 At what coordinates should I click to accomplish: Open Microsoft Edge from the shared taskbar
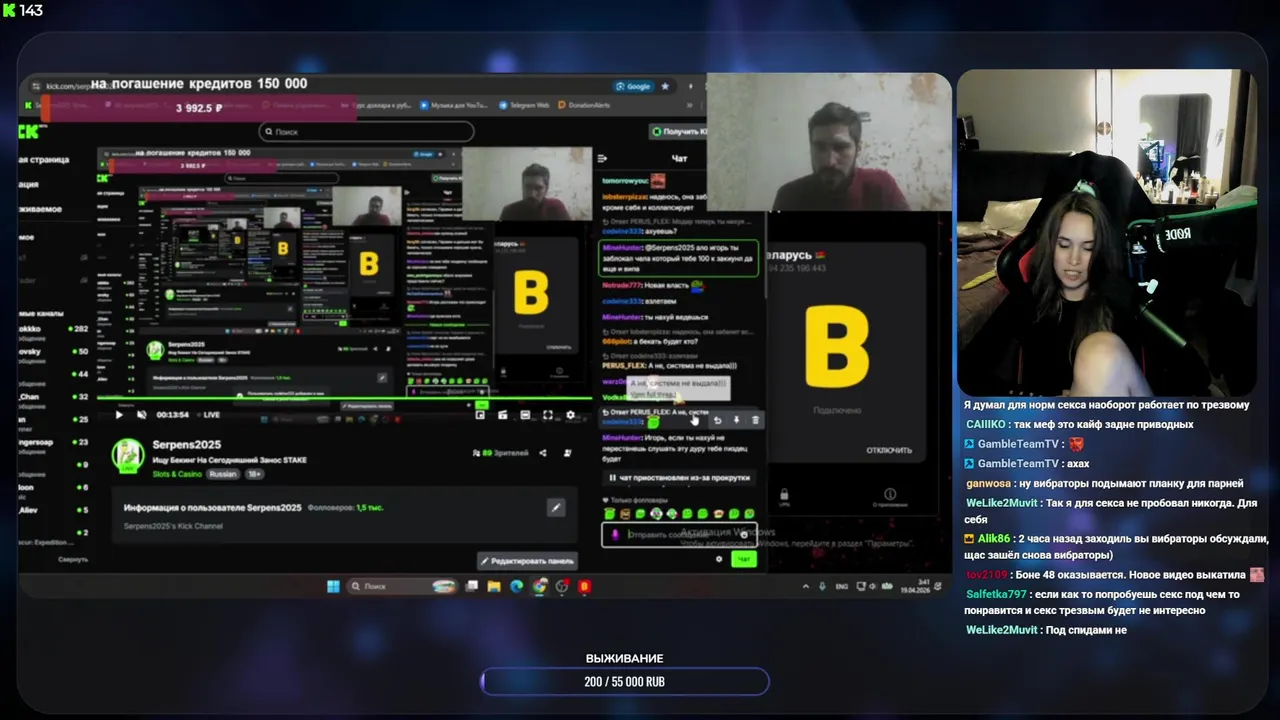517,586
